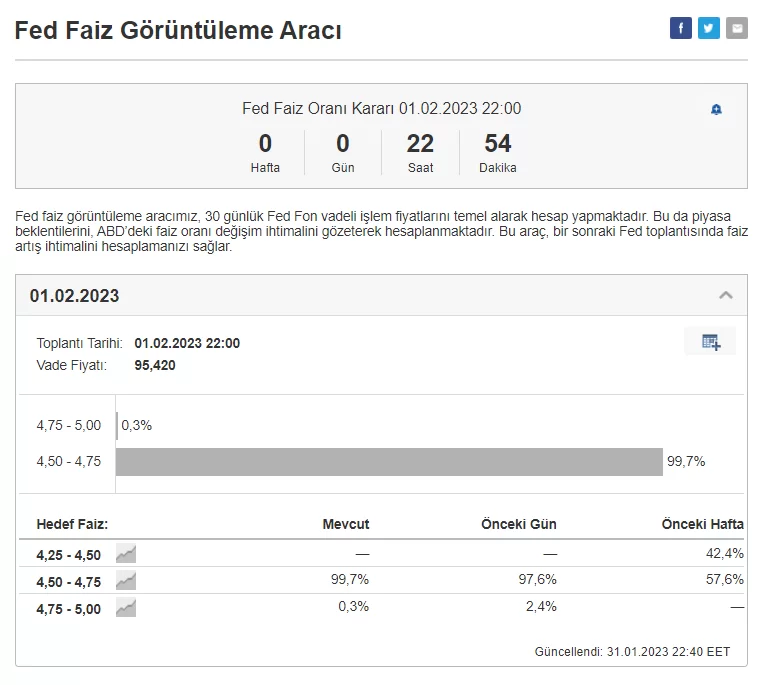Open chart icon for 4,75 - 5,00 row

[126, 607]
